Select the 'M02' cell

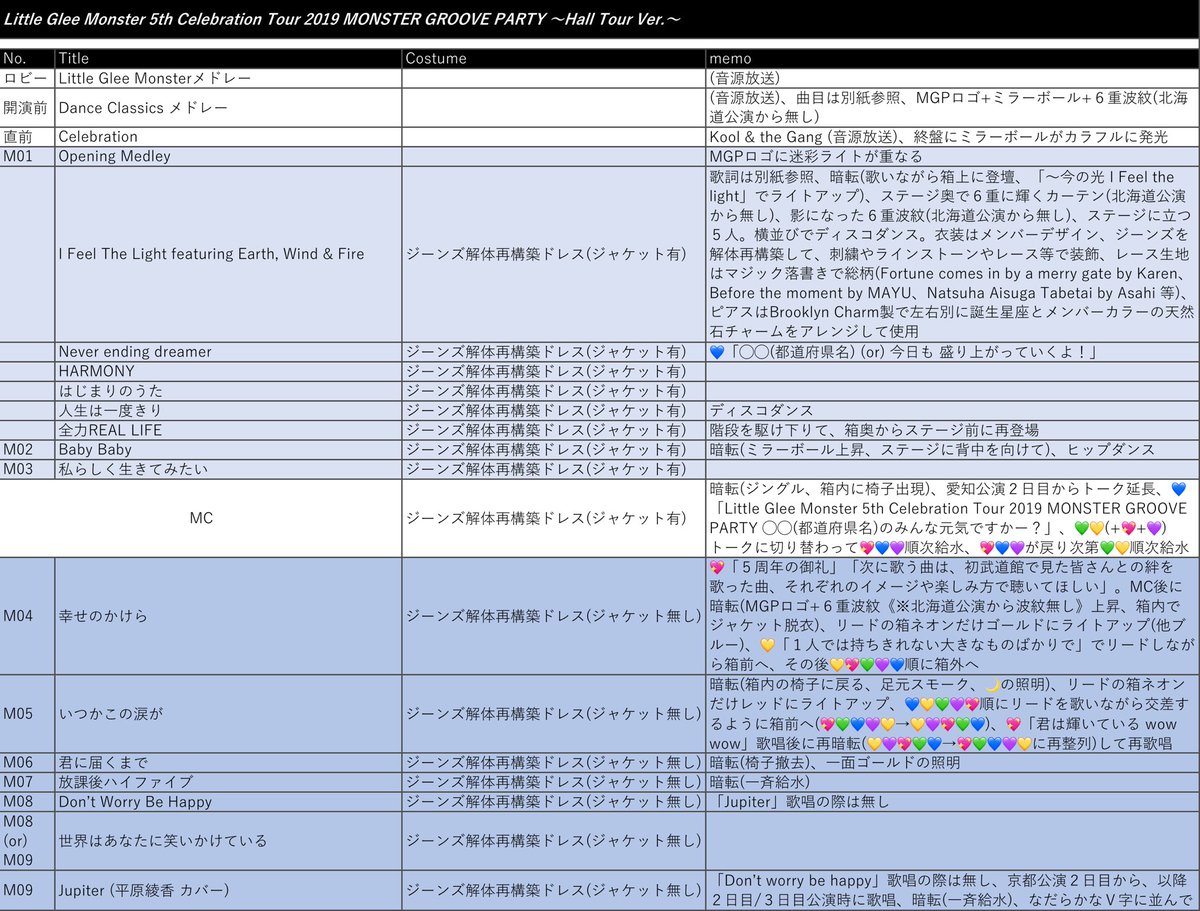pyautogui.click(x=28, y=450)
